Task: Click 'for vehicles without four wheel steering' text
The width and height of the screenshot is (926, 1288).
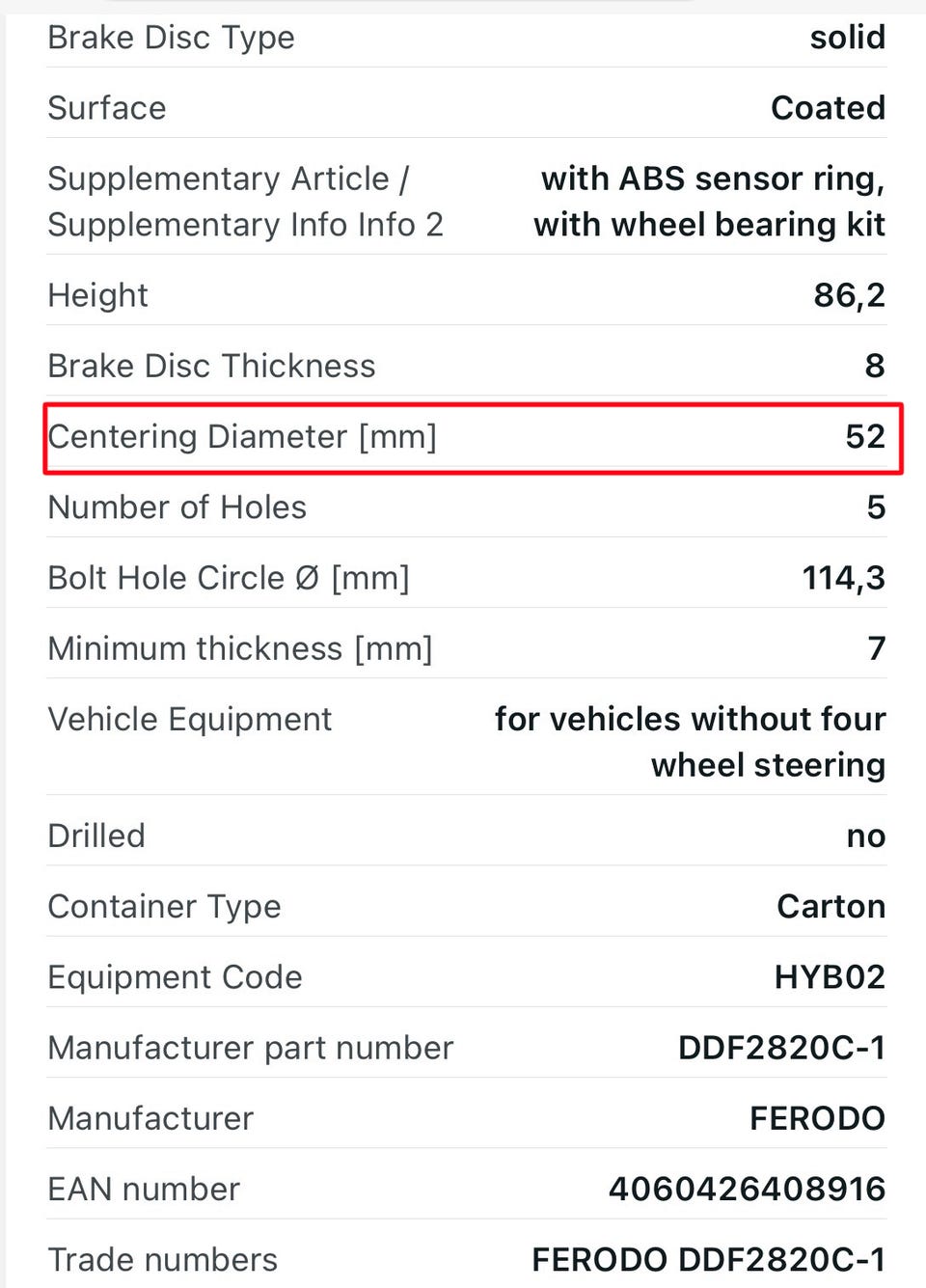Action: (690, 742)
